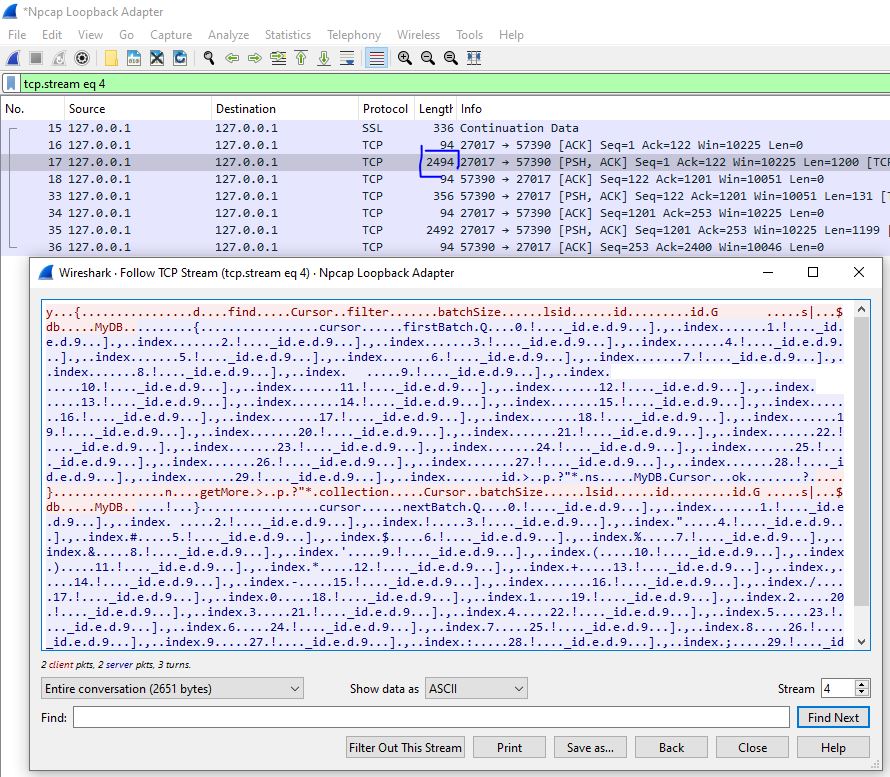Viewport: 890px width, 777px height.
Task: Open a capture file via folder icon
Action: 111,58
